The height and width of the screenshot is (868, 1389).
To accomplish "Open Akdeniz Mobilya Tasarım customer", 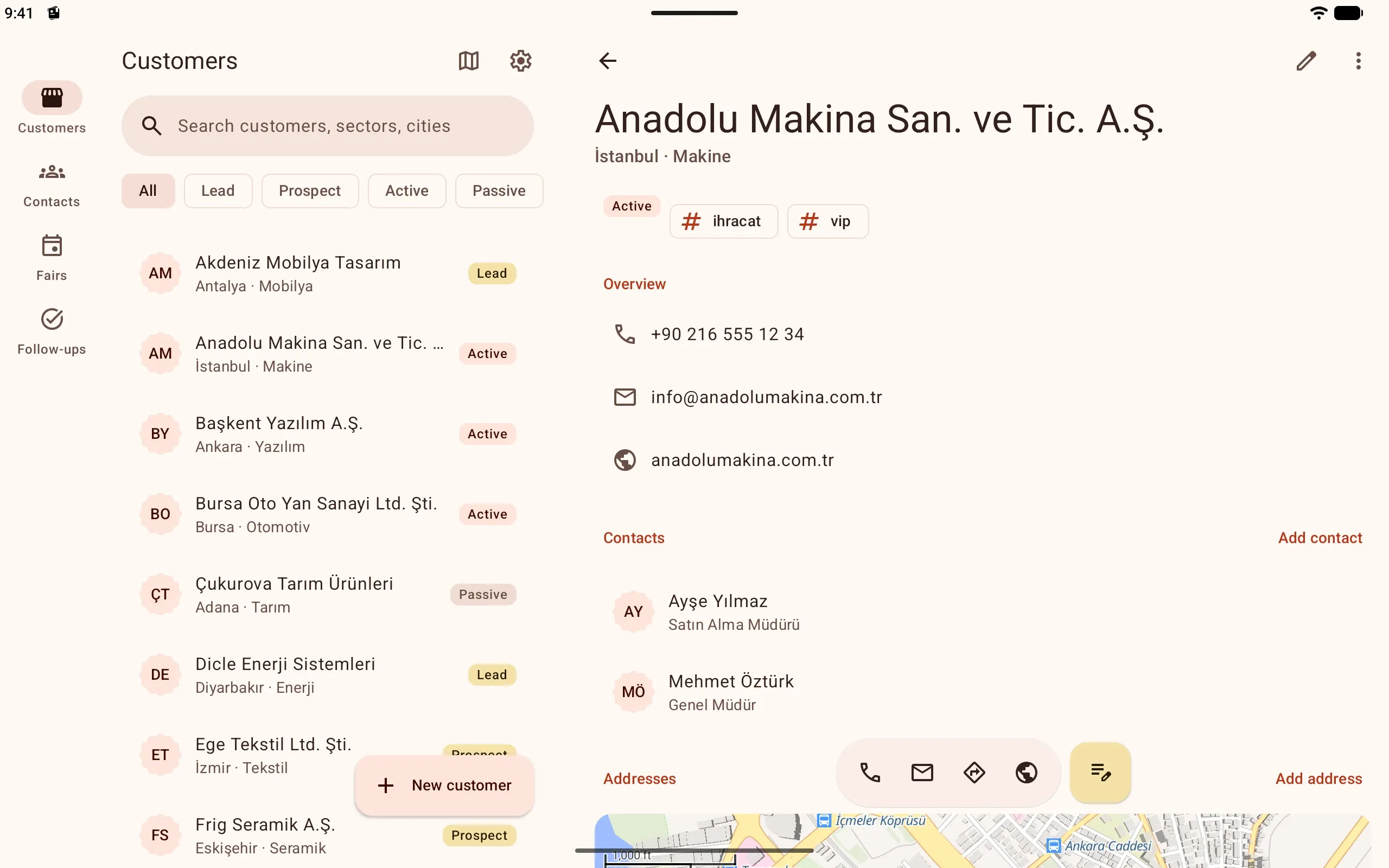I will point(328,273).
